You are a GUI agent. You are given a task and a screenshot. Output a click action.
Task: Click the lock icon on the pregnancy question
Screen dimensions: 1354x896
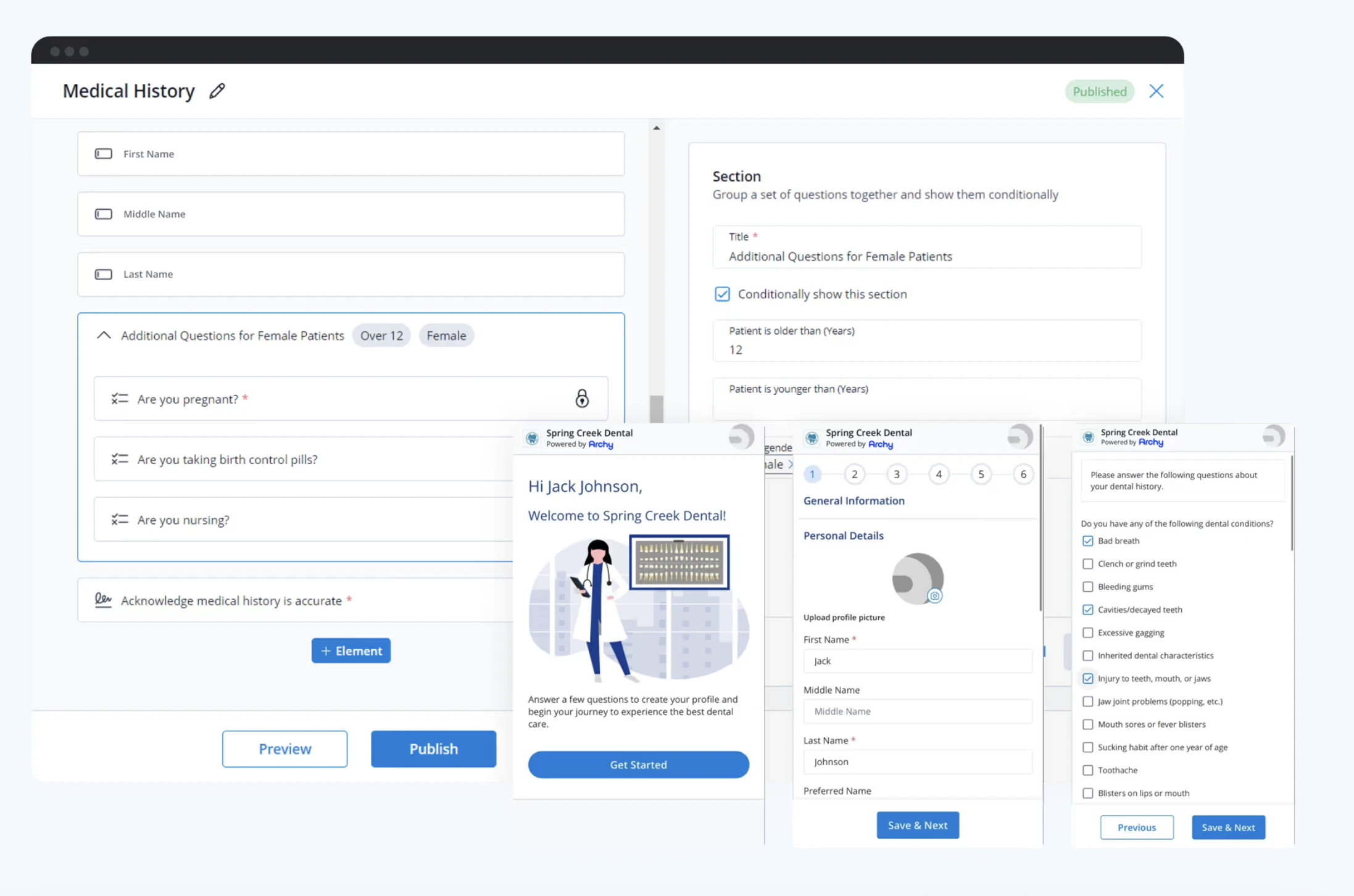(583, 399)
